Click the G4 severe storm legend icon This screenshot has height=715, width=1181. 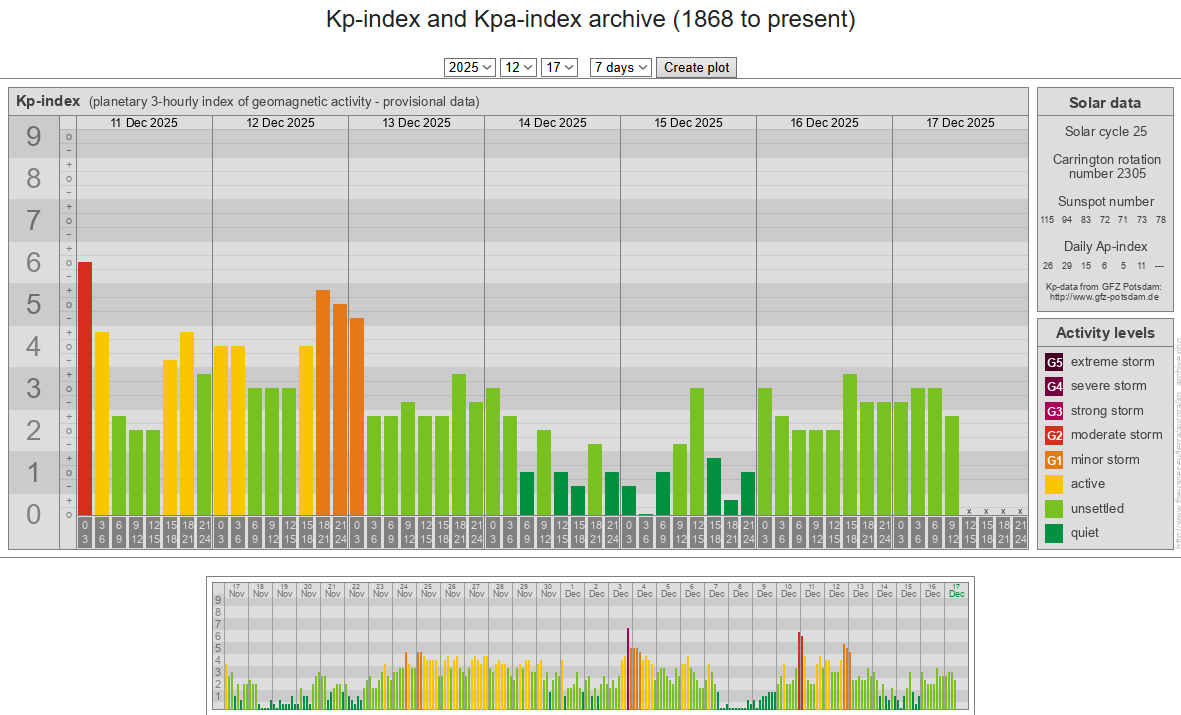pyautogui.click(x=1054, y=386)
